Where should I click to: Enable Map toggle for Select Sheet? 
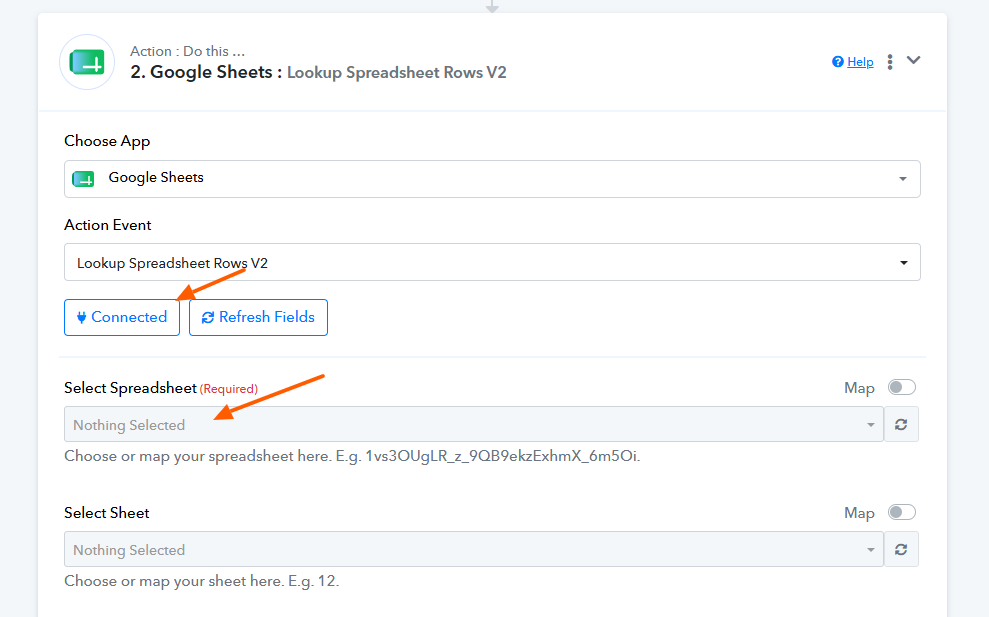pyautogui.click(x=901, y=512)
